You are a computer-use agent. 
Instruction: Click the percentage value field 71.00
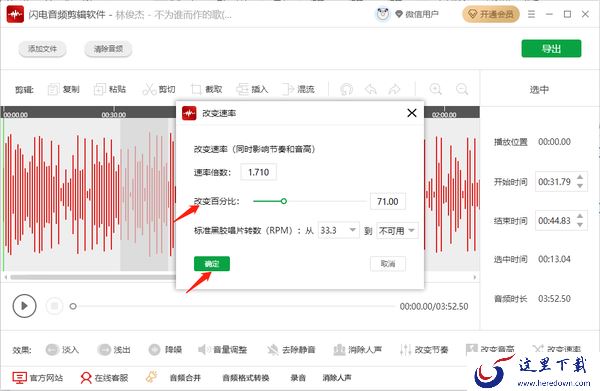tap(388, 201)
